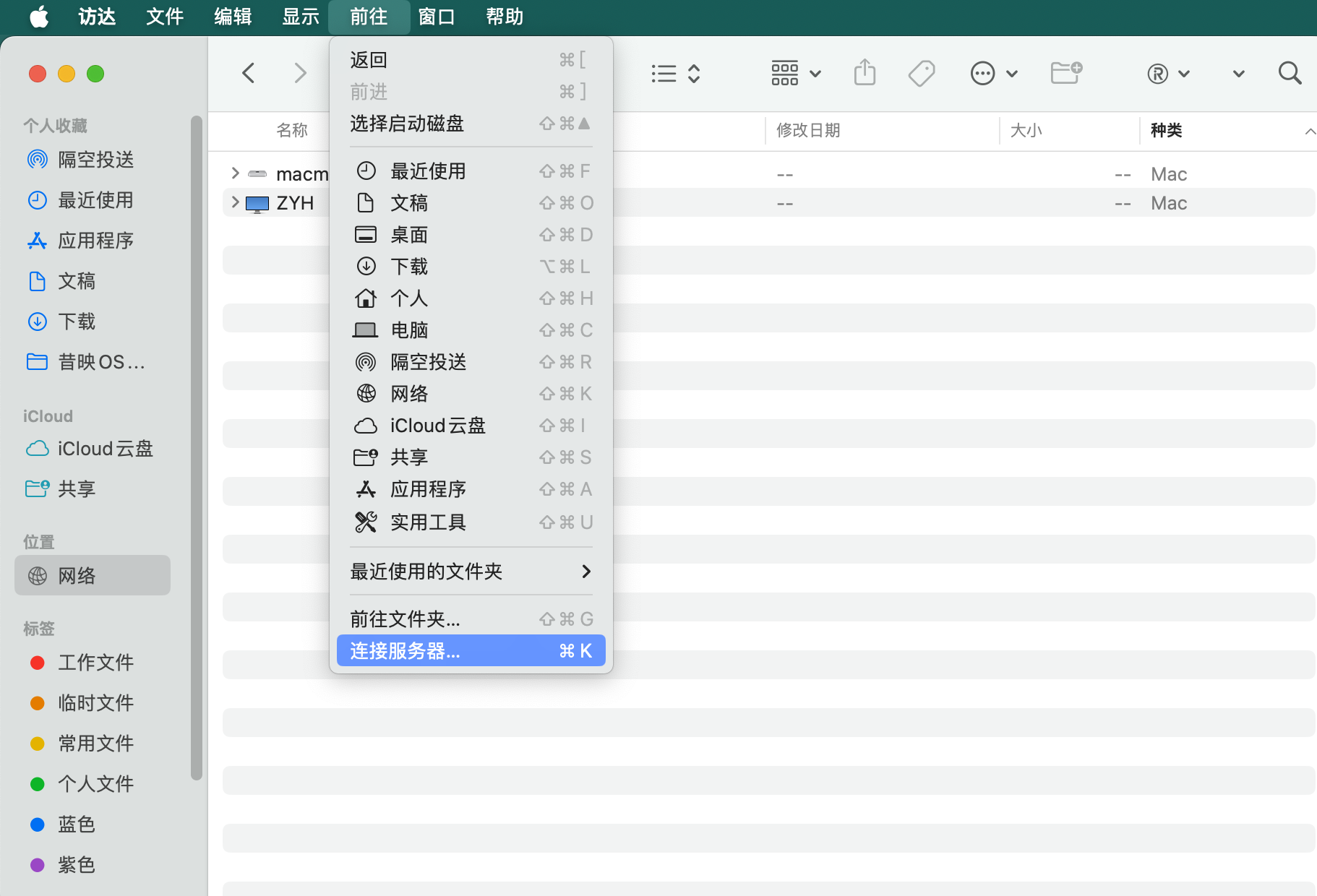This screenshot has width=1317, height=896.
Task: Click the Finder forward arrow
Action: point(301,73)
